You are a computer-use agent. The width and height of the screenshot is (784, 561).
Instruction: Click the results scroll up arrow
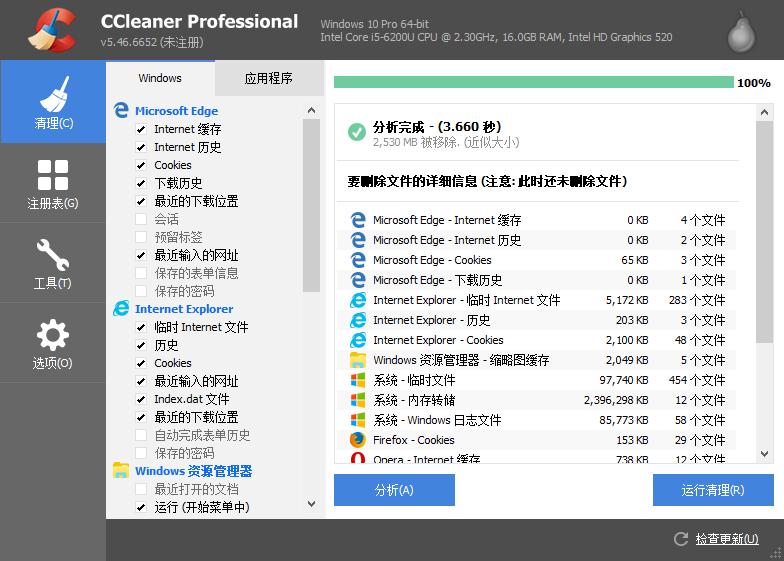tap(764, 112)
